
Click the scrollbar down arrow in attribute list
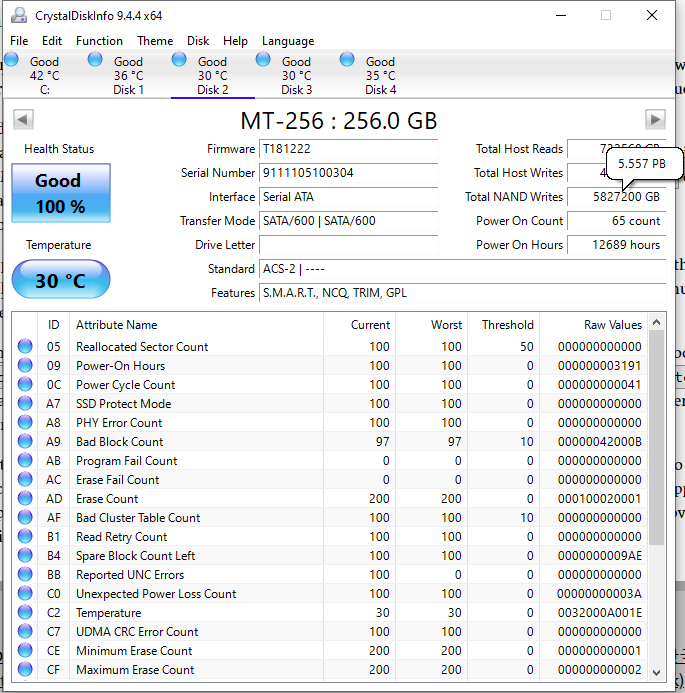click(x=657, y=672)
